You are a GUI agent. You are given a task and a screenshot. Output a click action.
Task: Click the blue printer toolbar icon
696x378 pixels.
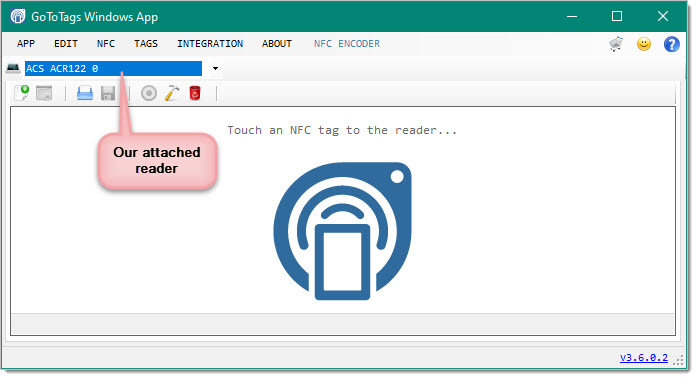coord(85,93)
